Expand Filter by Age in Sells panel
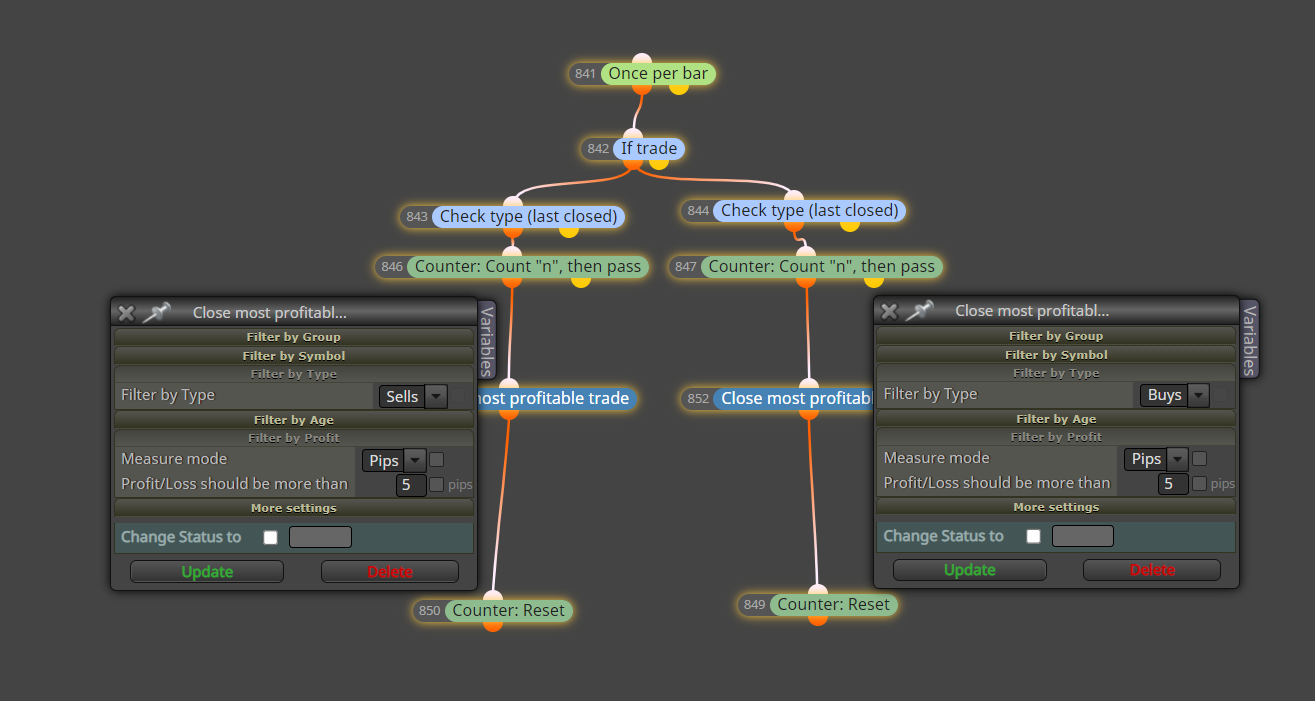This screenshot has height=701, width=1315. pyautogui.click(x=294, y=420)
